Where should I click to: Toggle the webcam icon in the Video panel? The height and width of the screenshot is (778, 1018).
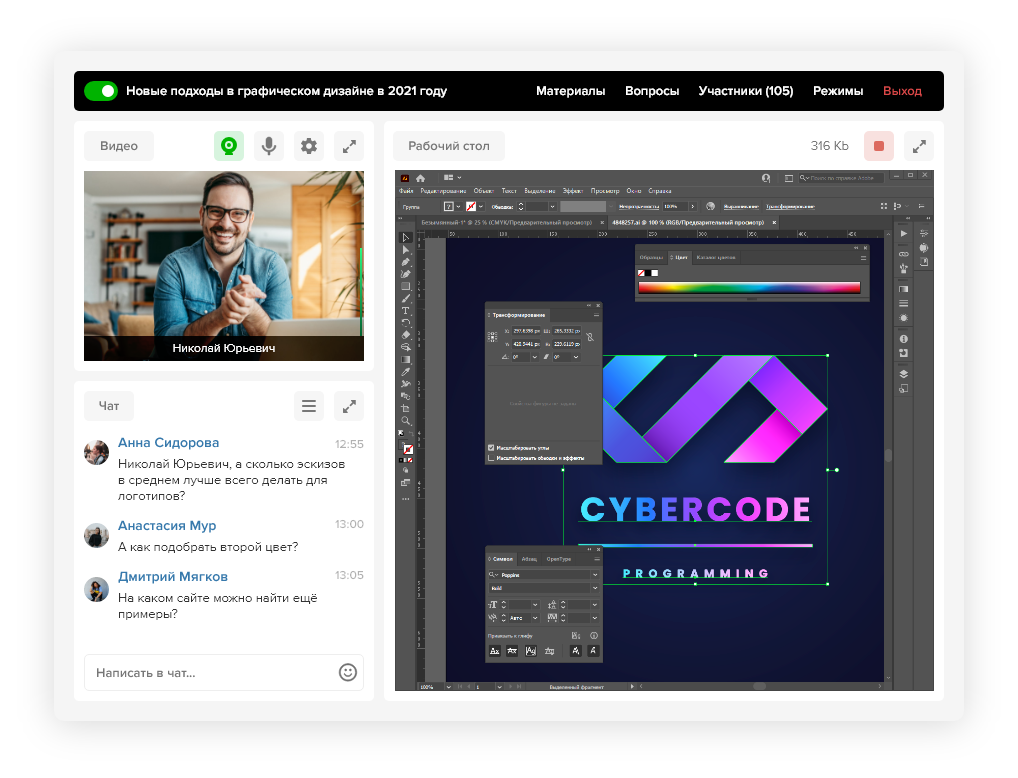point(229,146)
